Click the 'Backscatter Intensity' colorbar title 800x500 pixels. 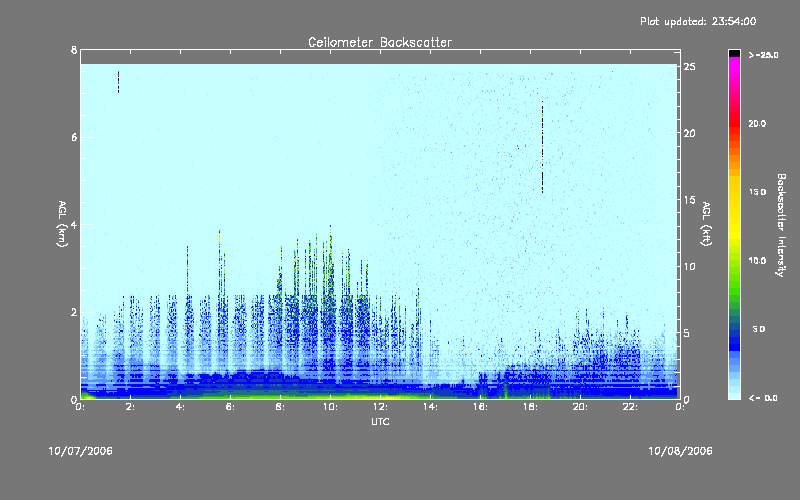point(781,225)
